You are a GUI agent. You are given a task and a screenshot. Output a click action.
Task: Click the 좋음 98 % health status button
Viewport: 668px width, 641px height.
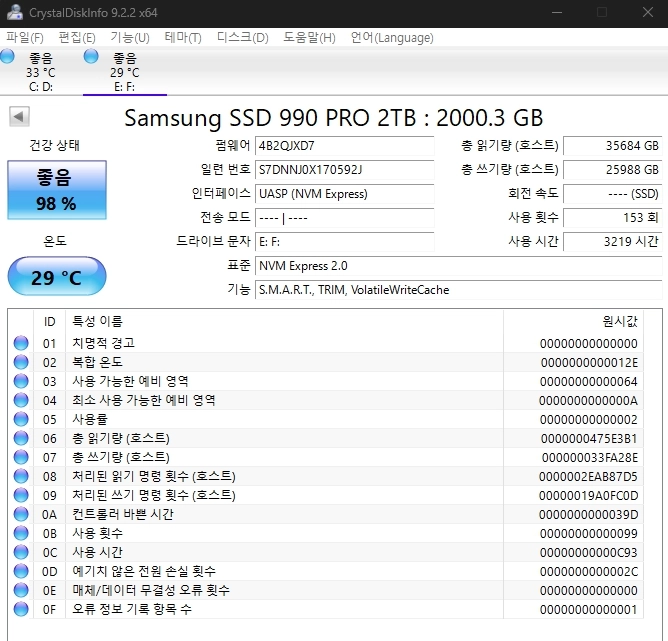point(57,190)
